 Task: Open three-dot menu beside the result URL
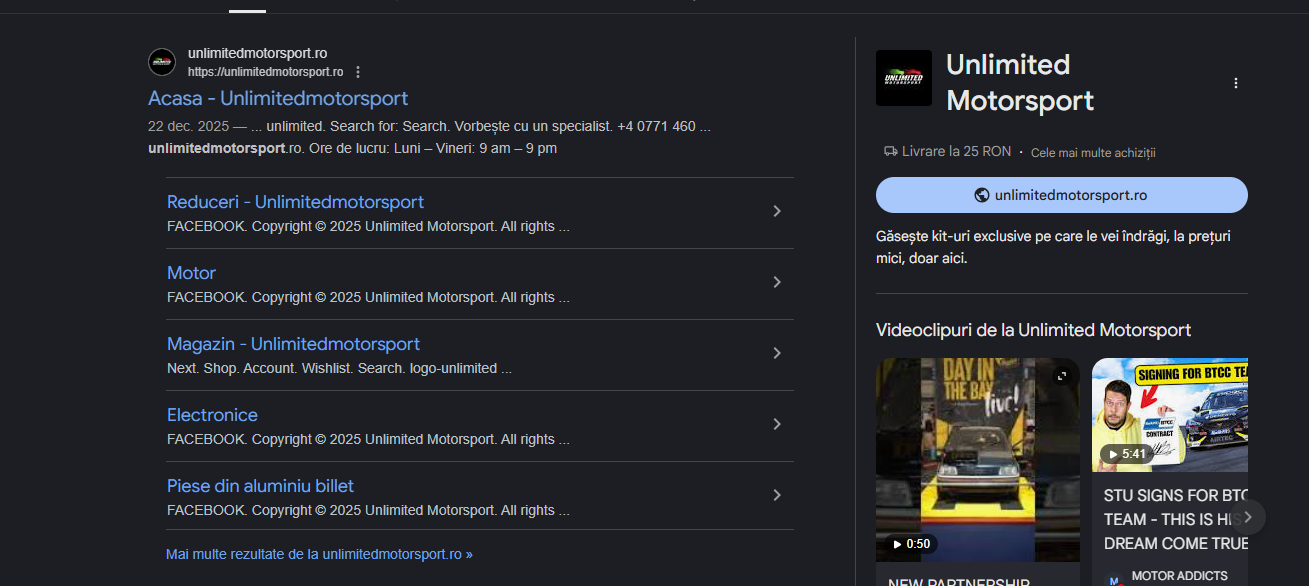pyautogui.click(x=358, y=72)
